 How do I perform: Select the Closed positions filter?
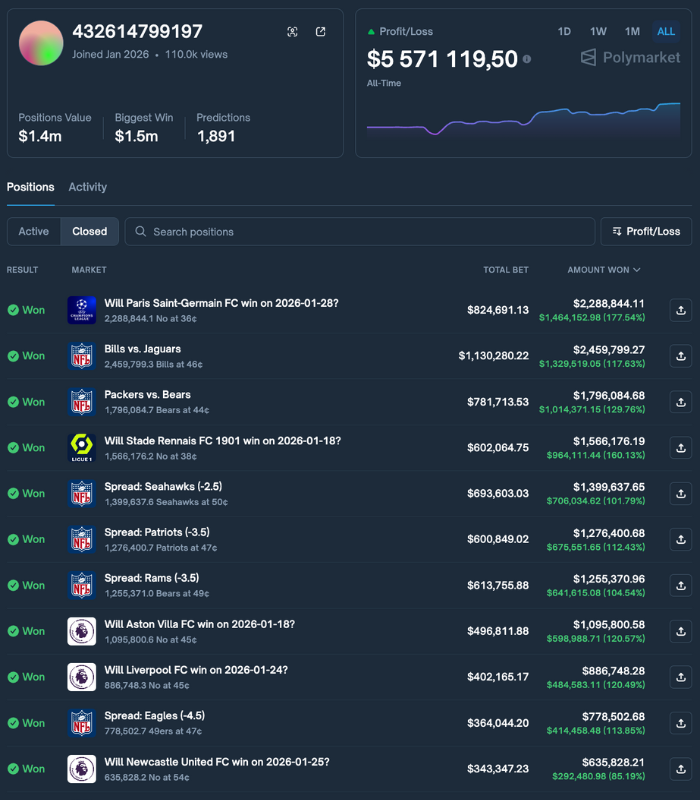pos(90,232)
